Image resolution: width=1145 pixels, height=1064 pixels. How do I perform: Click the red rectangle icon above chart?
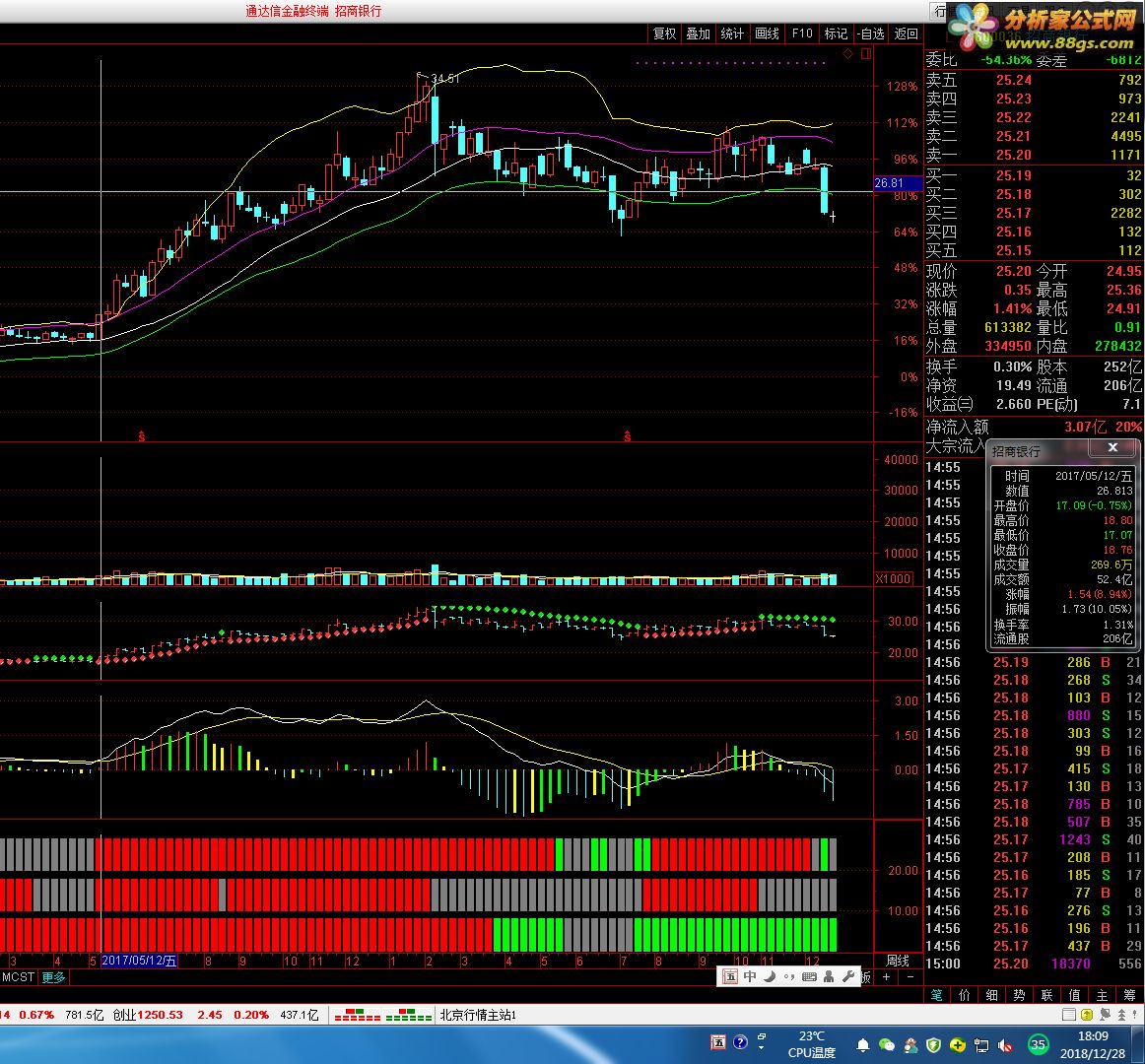coord(865,53)
